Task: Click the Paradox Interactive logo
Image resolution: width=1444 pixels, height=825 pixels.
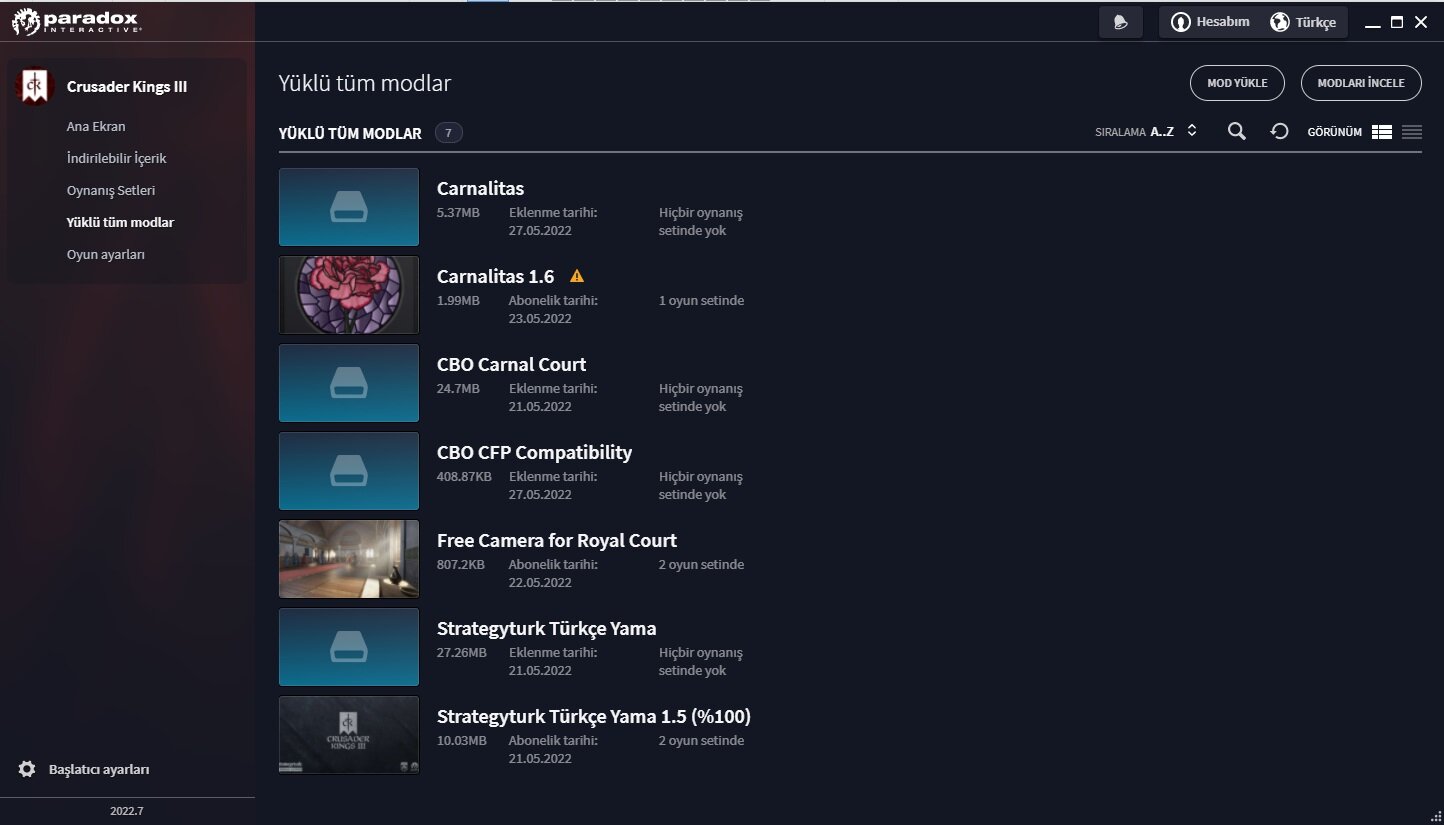Action: click(77, 21)
